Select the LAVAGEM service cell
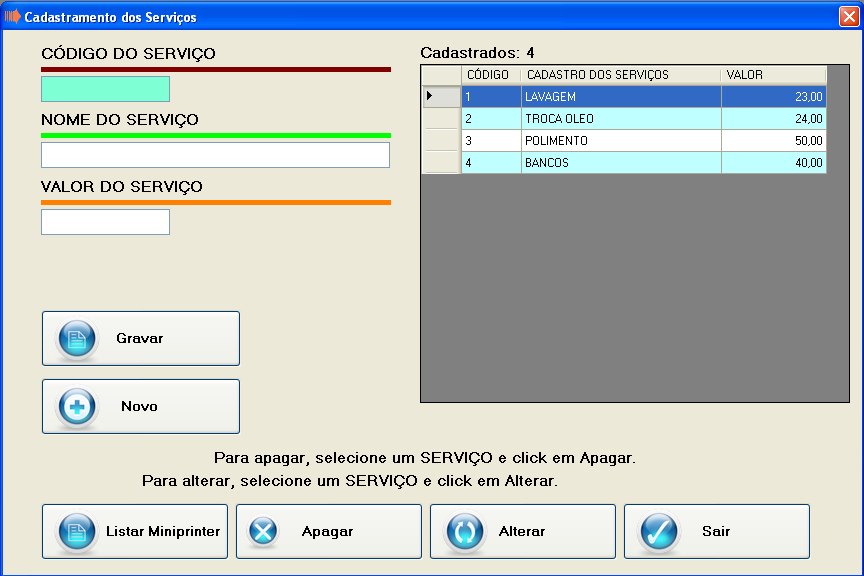 (x=621, y=96)
